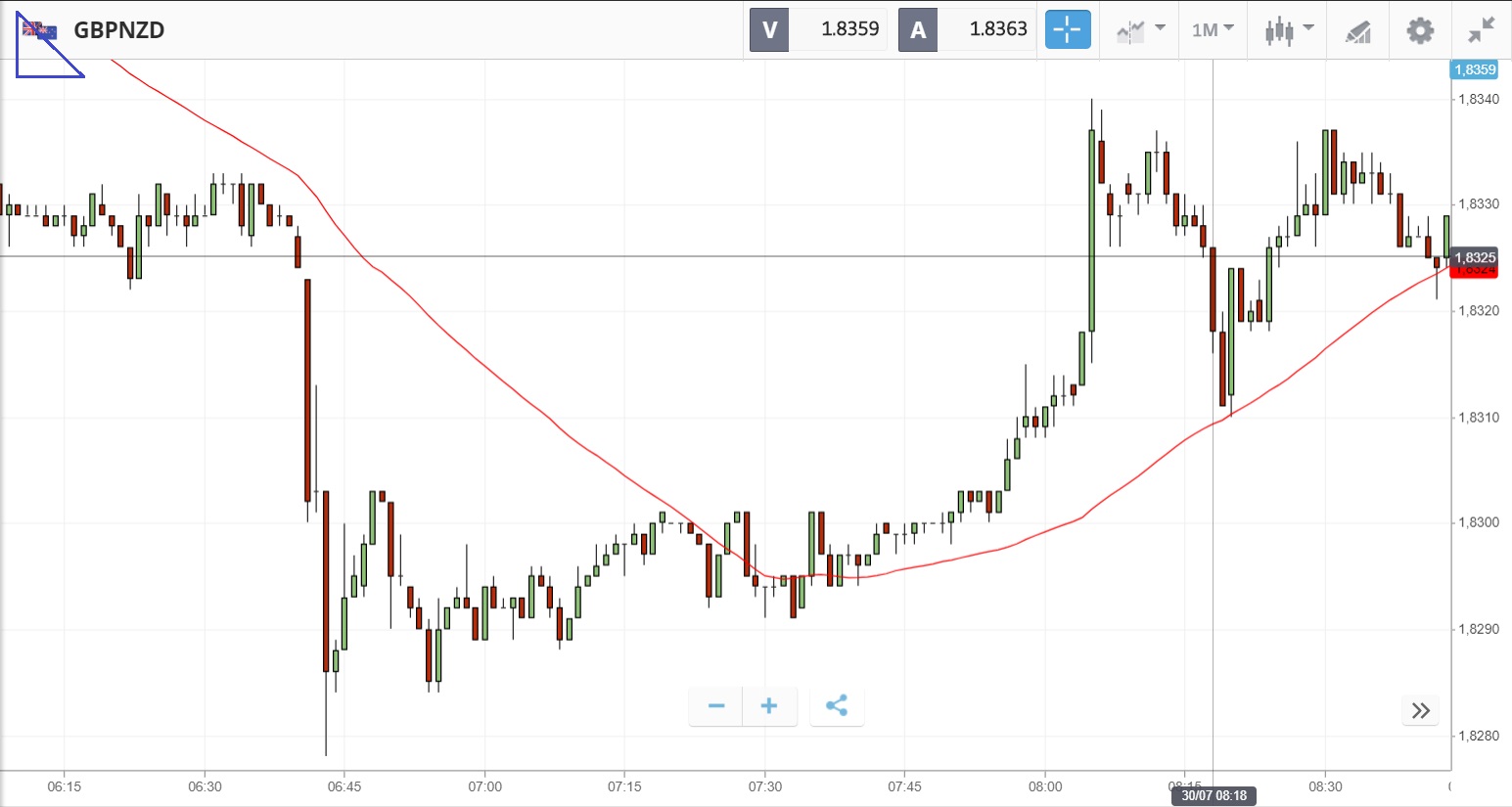Share the chart via share icon
The image size is (1512, 807).
pyautogui.click(x=837, y=706)
